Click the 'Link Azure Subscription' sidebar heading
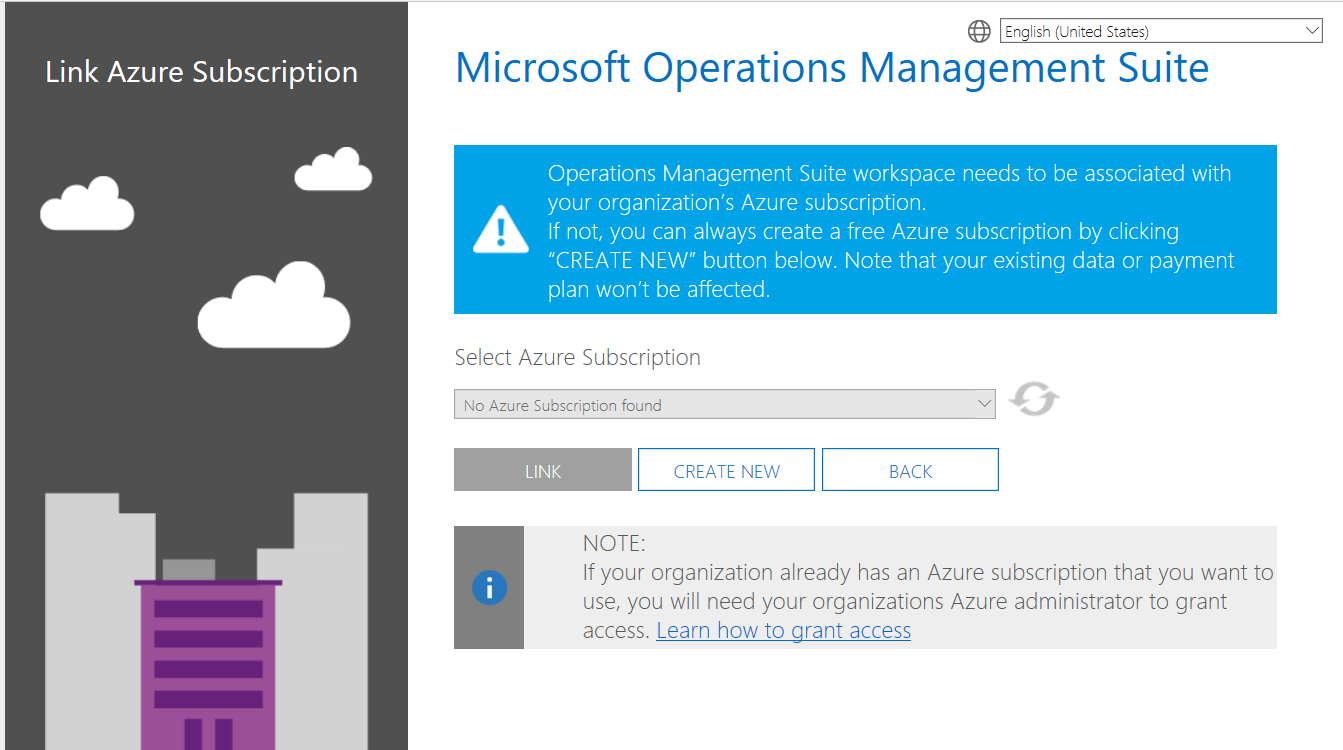Viewport: 1343px width, 750px height. click(x=202, y=72)
